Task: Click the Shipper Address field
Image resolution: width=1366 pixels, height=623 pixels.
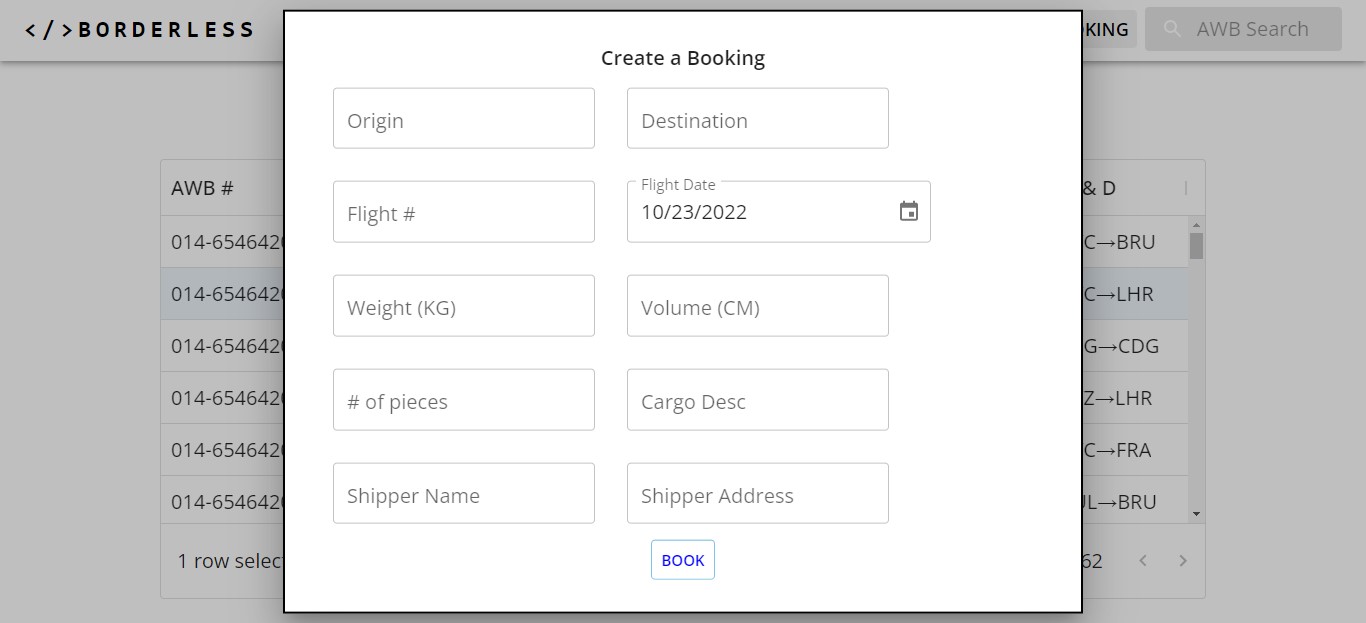Action: point(757,494)
